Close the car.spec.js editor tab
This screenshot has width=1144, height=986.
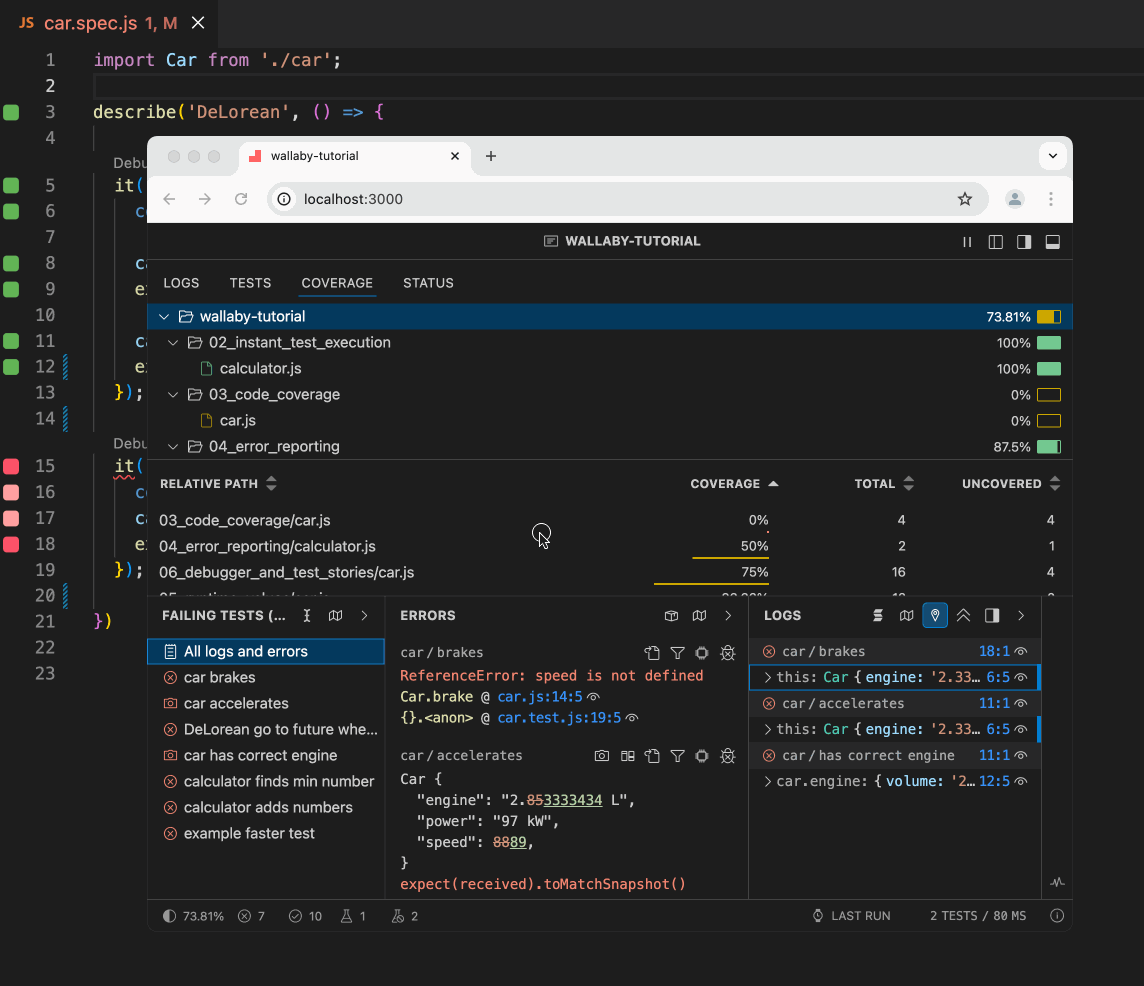tap(198, 23)
